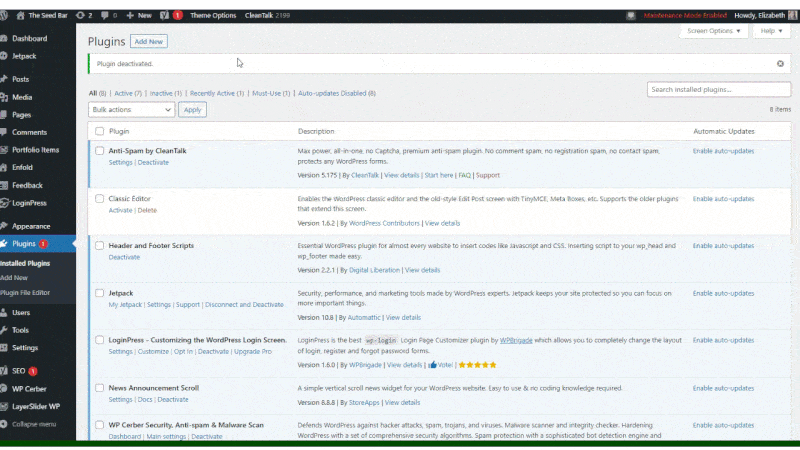Image resolution: width=800 pixels, height=450 pixels.
Task: Click the Add New plugin button
Action: 148,41
